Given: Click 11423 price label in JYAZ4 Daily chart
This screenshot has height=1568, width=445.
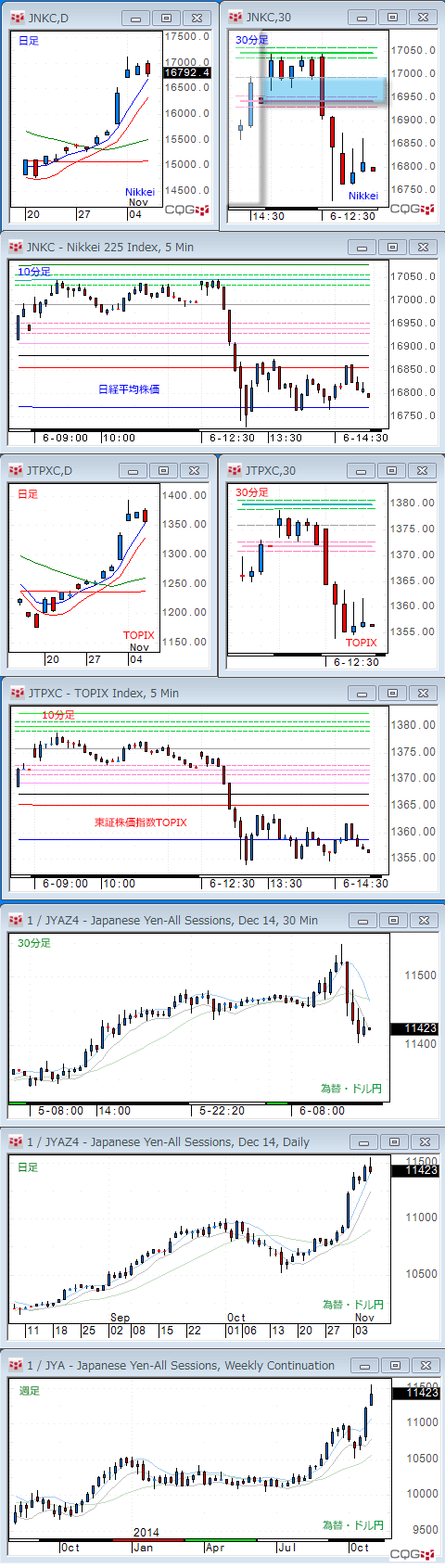Looking at the screenshot, I should [416, 1170].
